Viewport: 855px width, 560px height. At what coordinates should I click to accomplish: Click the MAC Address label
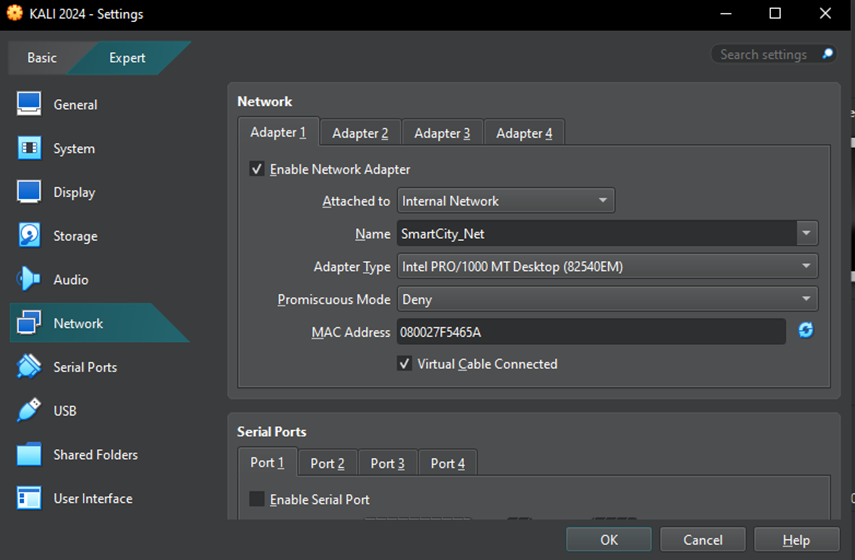tap(351, 332)
